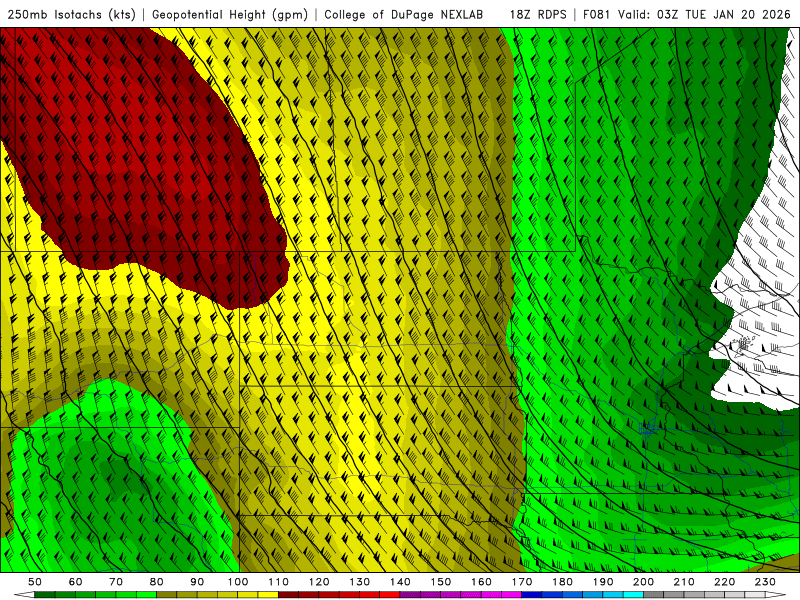
Task: Pick the cyan swatch left of 200
Action: tap(633, 595)
